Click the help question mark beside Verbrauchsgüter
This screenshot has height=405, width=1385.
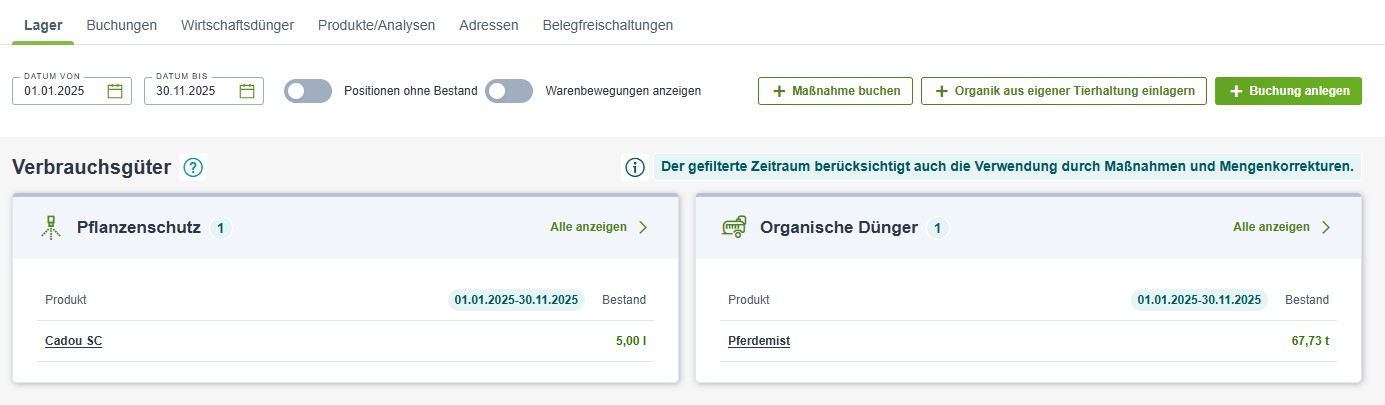(194, 168)
